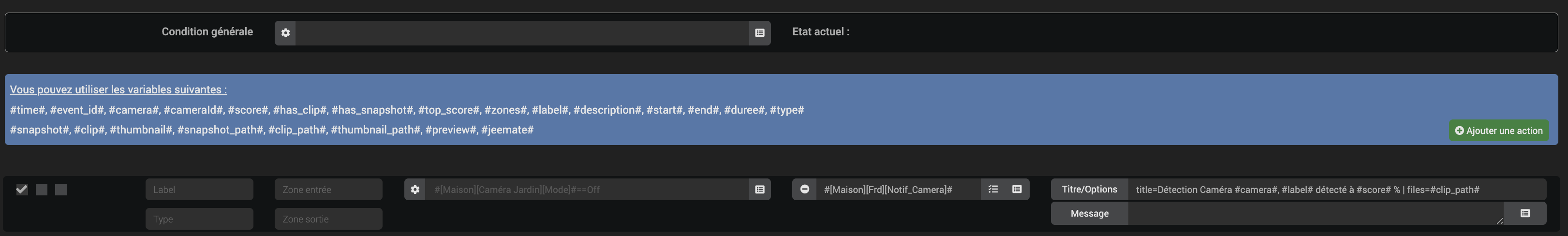Open the command picker for Condition générale
Image resolution: width=1568 pixels, height=236 pixels.
(760, 33)
